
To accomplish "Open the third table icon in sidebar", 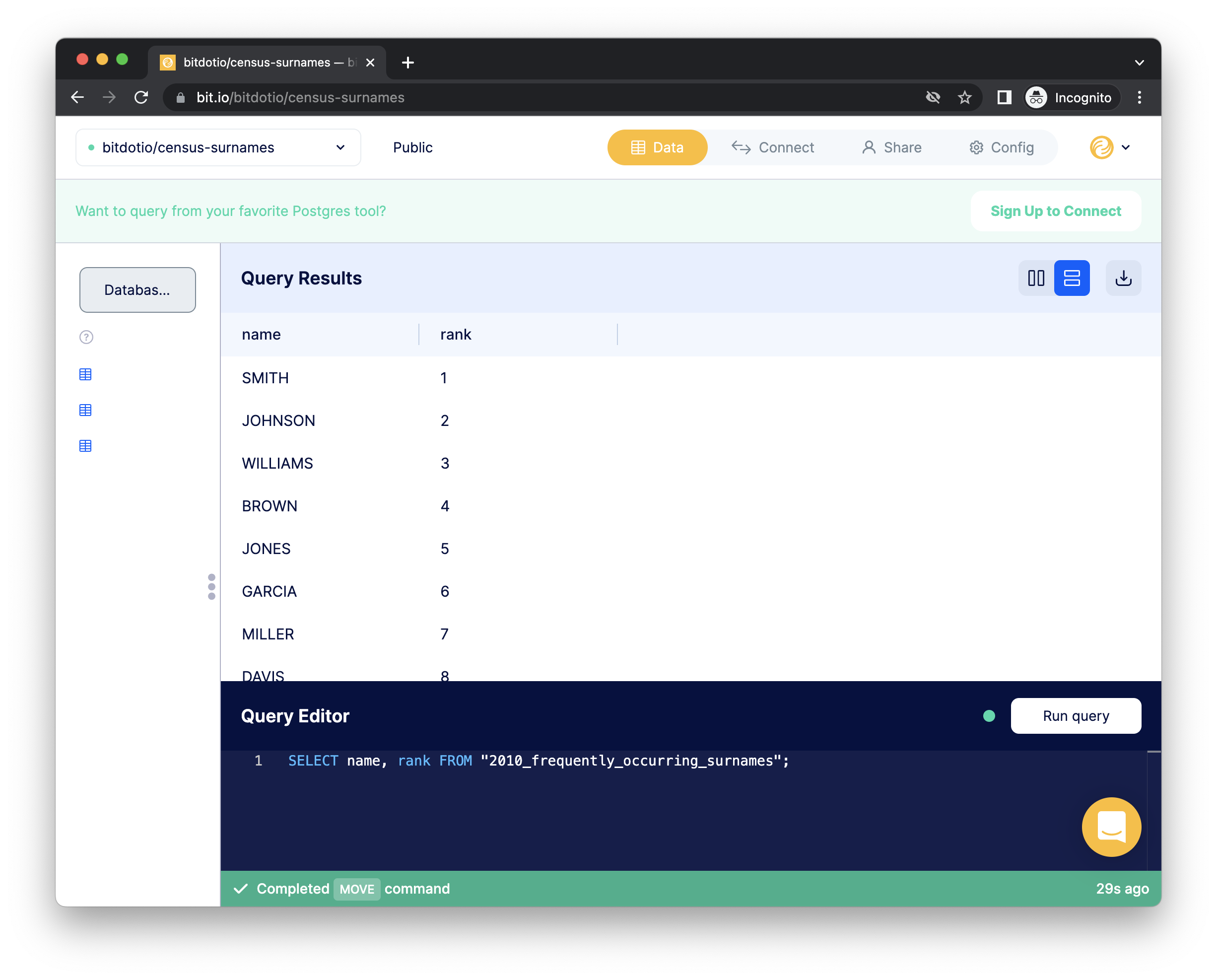I will point(85,446).
